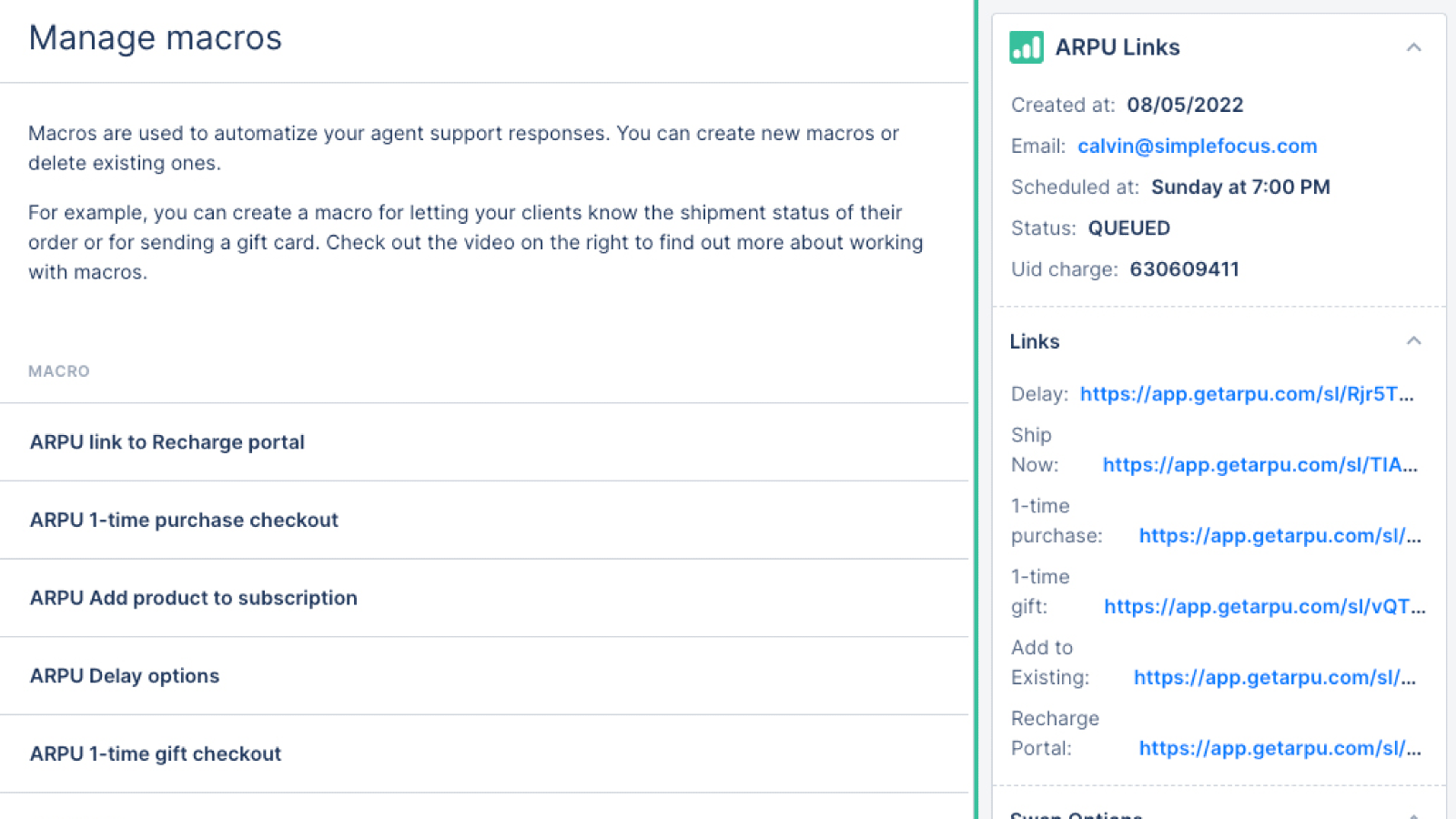This screenshot has width=1456, height=819.
Task: Open the calvin@simplefocus.com email link
Action: (1197, 147)
